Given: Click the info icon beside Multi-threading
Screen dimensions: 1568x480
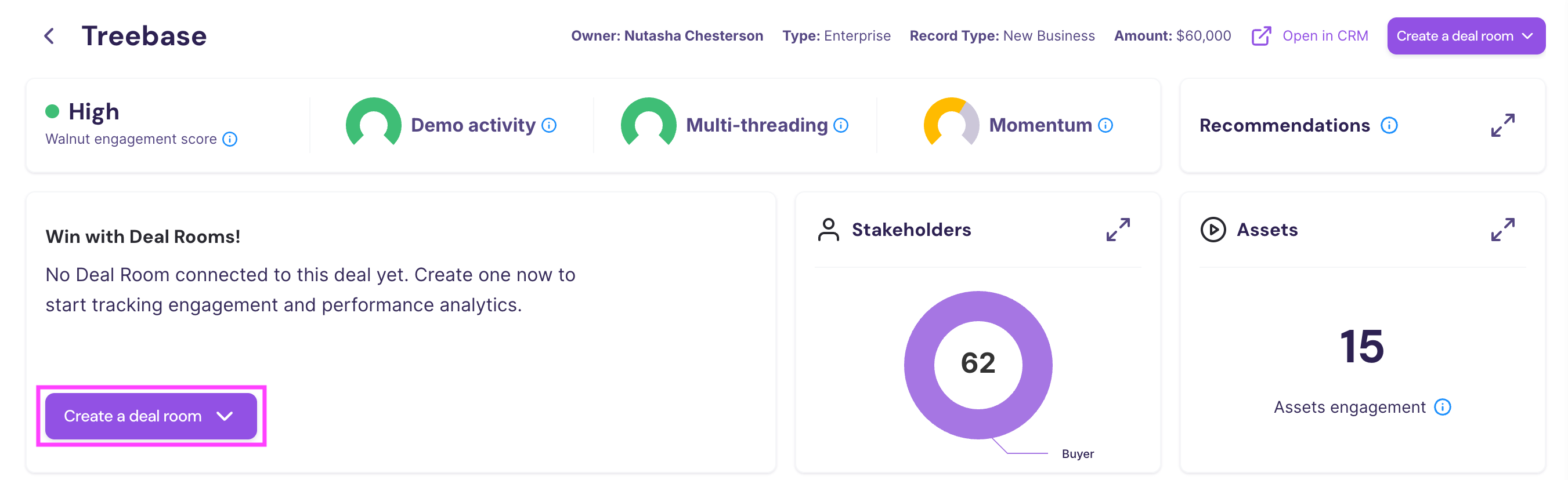Looking at the screenshot, I should point(841,125).
